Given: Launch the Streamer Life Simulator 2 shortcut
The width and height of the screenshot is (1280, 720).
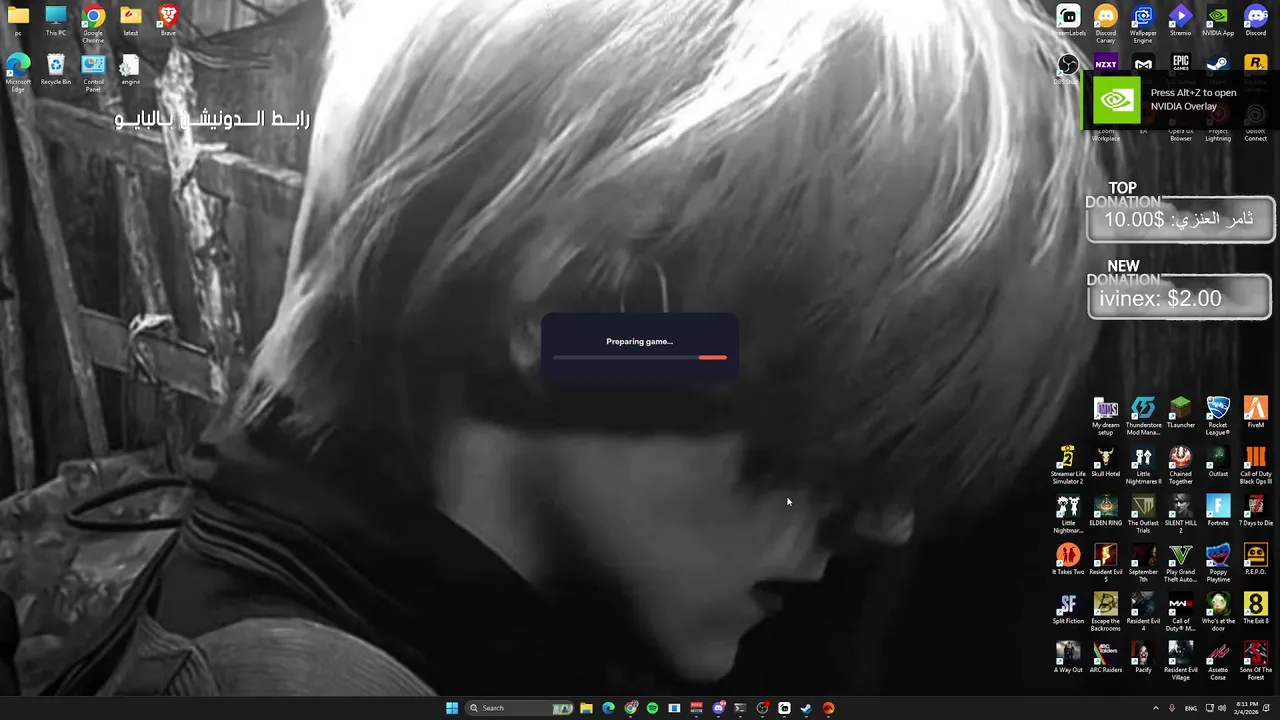Looking at the screenshot, I should [1068, 465].
